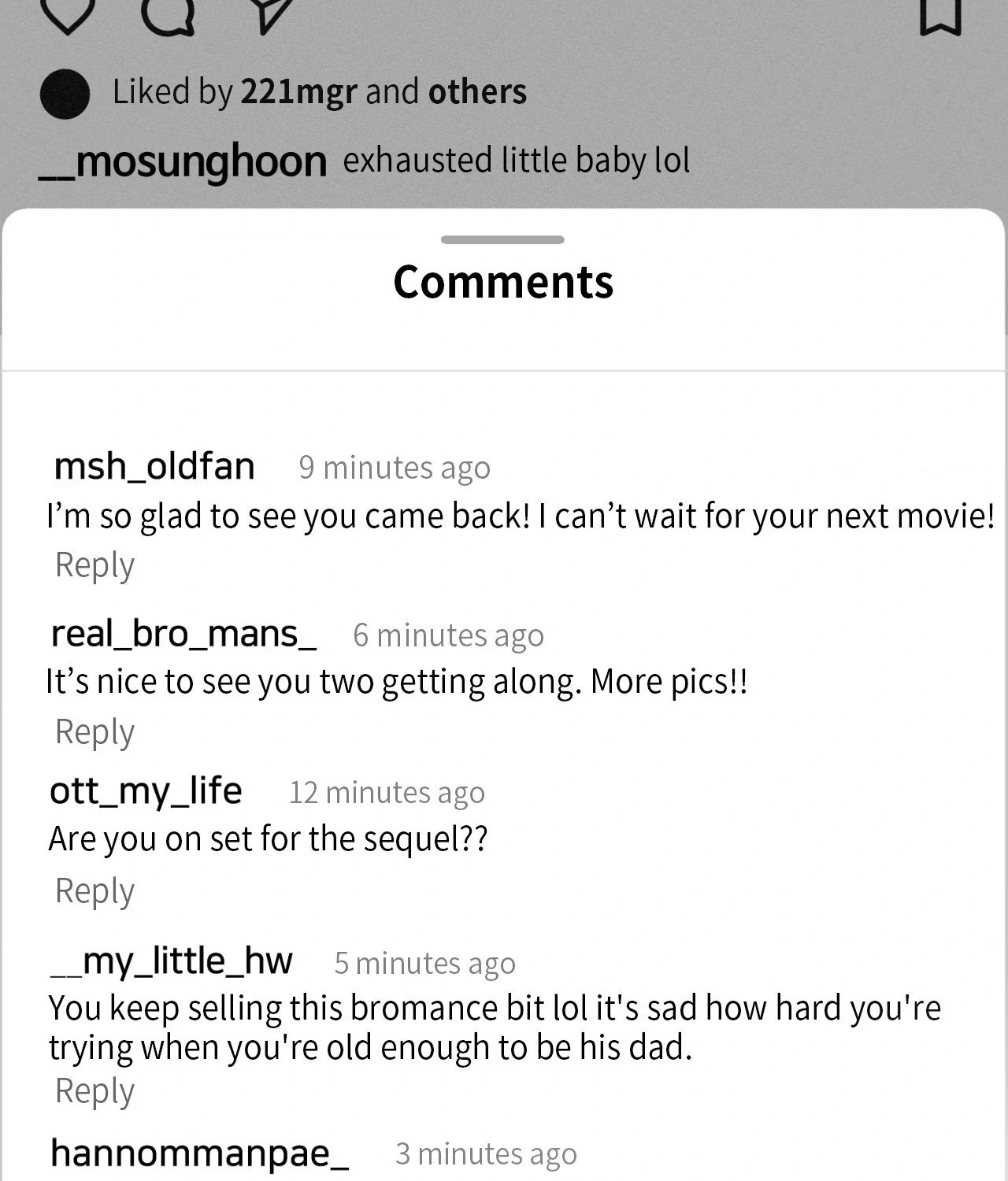Reply to msh_oldfan's comment

click(94, 565)
